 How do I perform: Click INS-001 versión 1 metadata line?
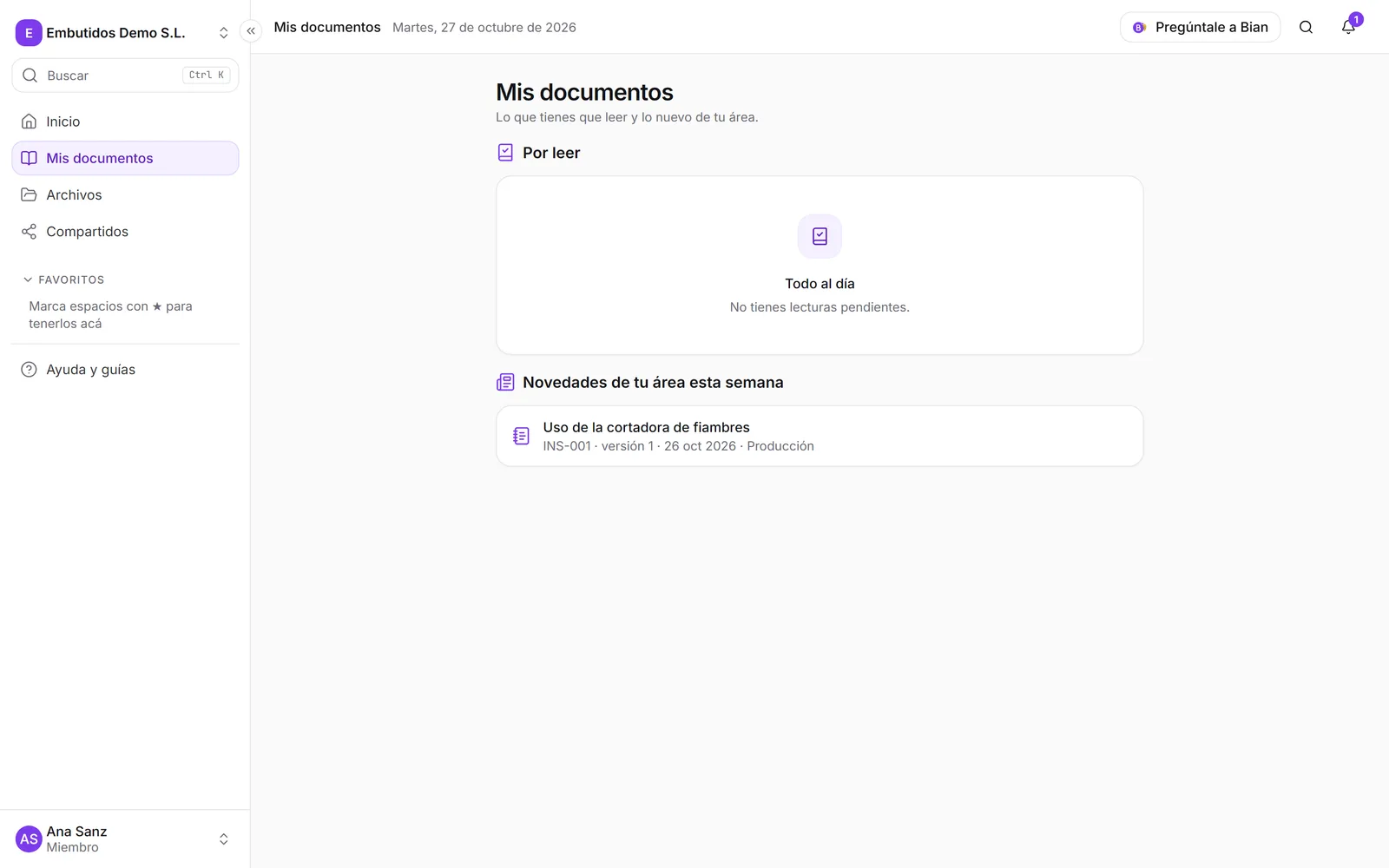tap(679, 446)
